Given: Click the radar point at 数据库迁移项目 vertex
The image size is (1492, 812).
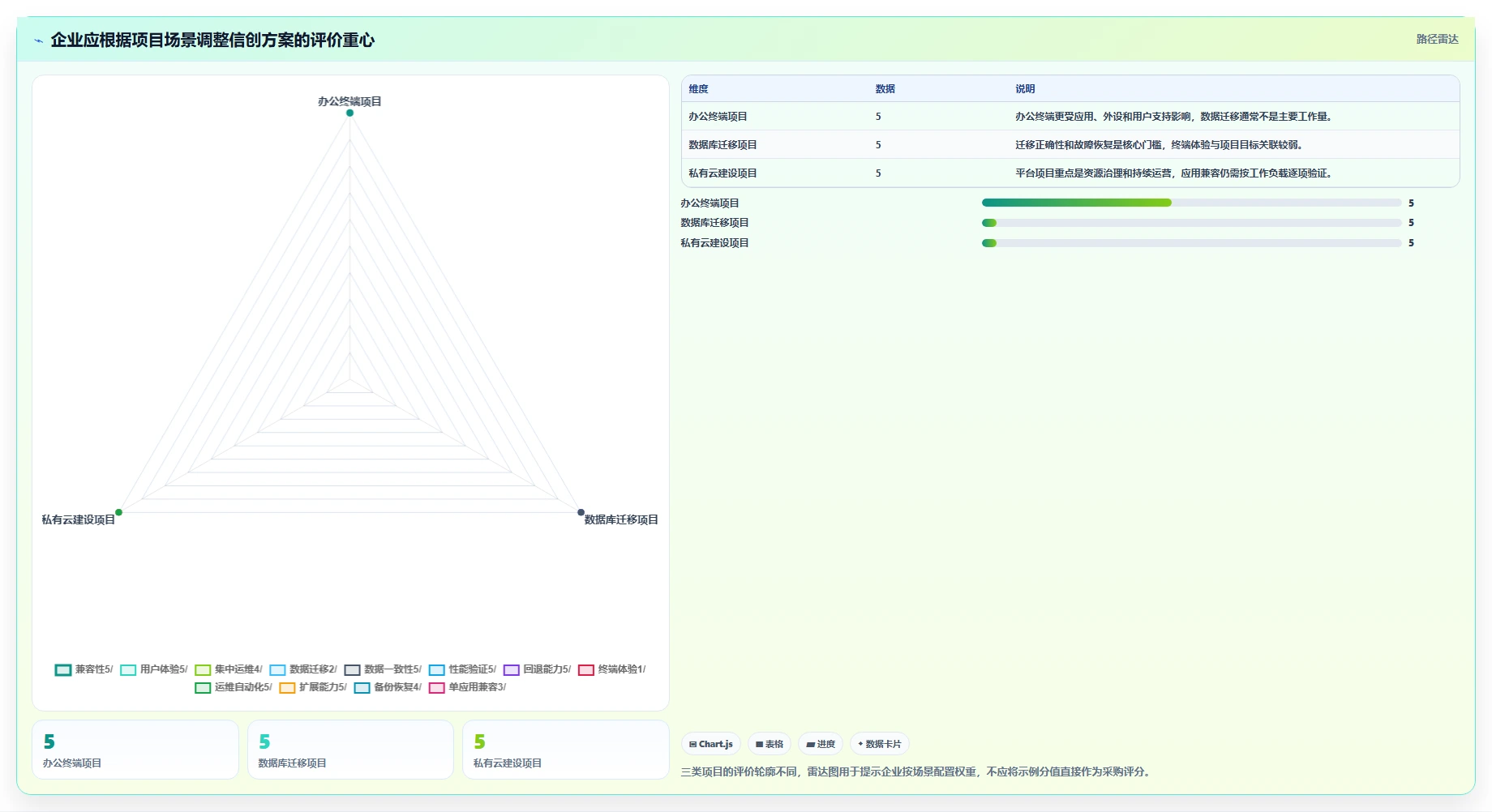Looking at the screenshot, I should [581, 512].
